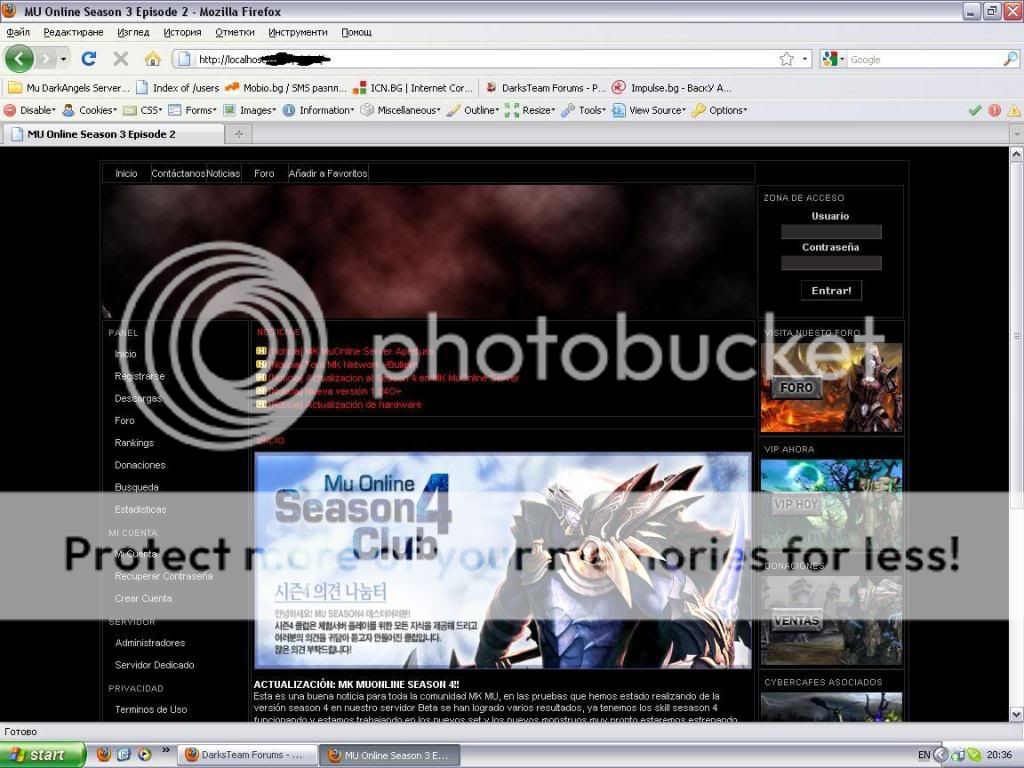1024x768 pixels.
Task: Open the Disable toolbar menu
Action: pyautogui.click(x=30, y=110)
